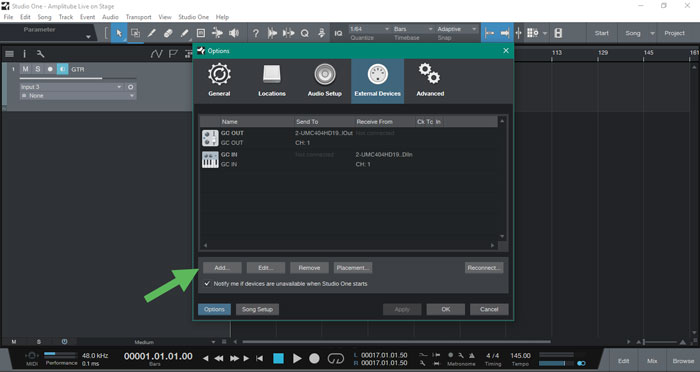
Task: Open Song Setup from Options dialog
Action: click(x=257, y=309)
